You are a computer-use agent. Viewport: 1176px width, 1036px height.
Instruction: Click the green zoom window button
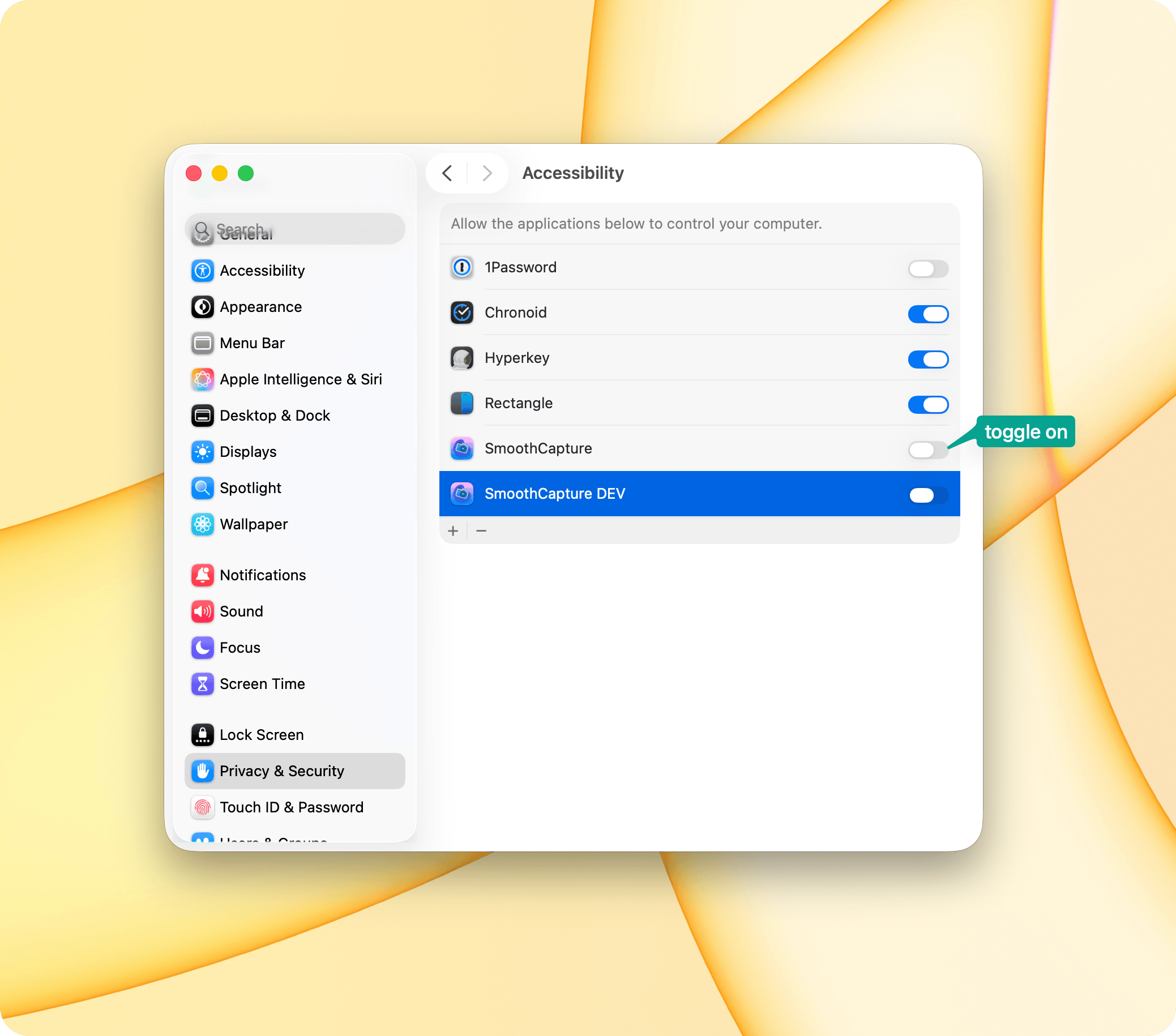(x=246, y=173)
